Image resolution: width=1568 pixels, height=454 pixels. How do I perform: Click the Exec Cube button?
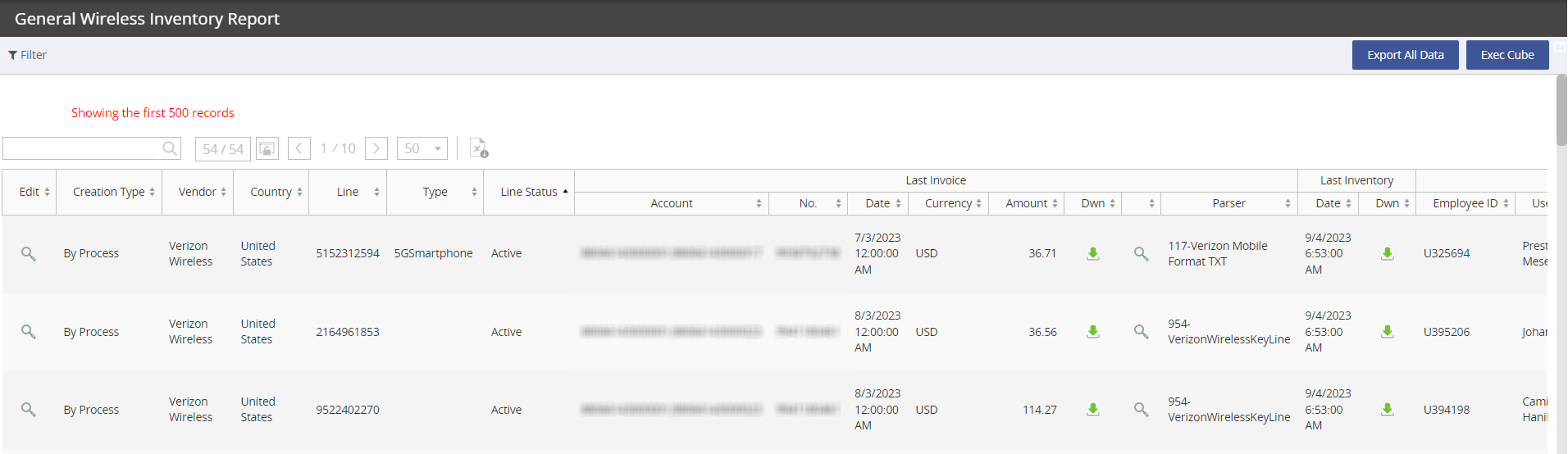point(1506,55)
